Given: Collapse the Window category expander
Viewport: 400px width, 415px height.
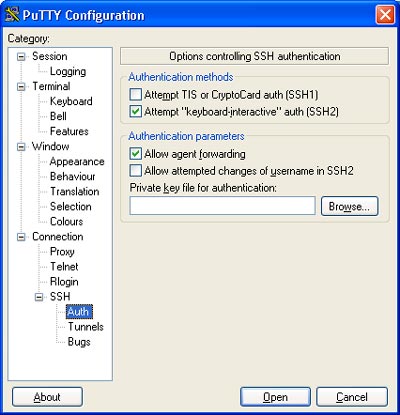Looking at the screenshot, I should pos(21,147).
